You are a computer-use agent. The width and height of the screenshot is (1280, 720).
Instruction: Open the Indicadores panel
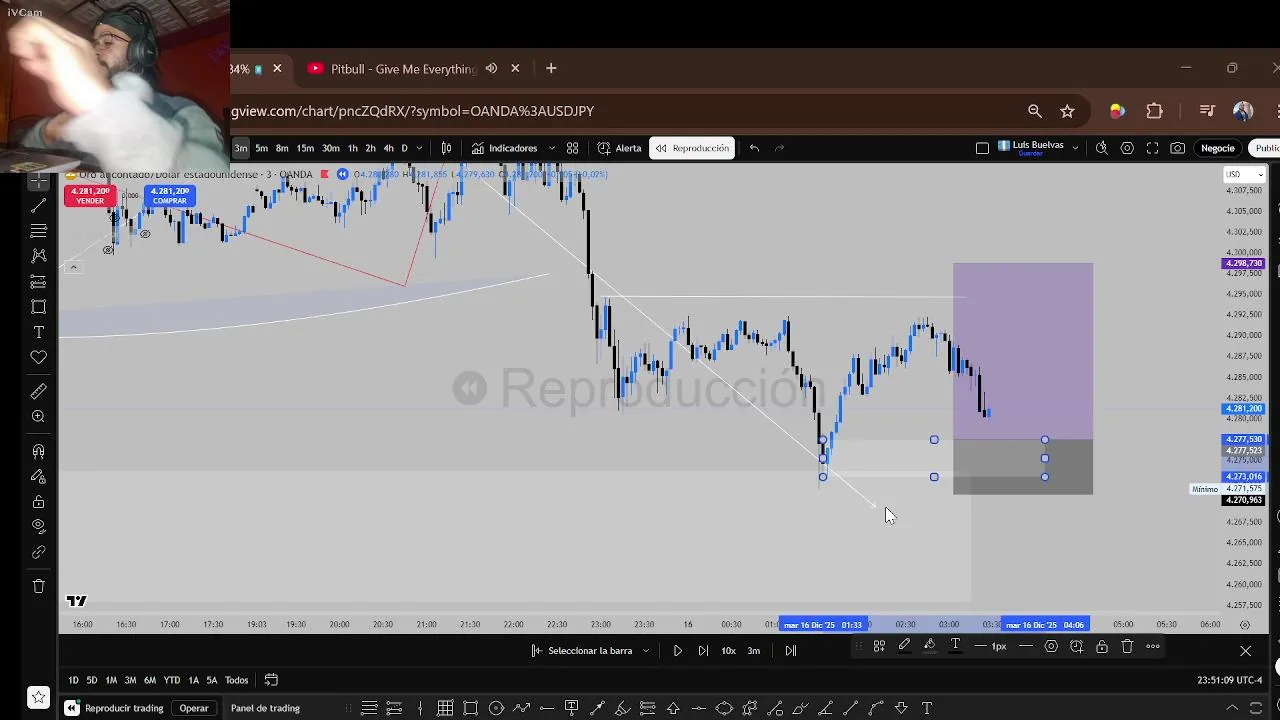[x=504, y=148]
